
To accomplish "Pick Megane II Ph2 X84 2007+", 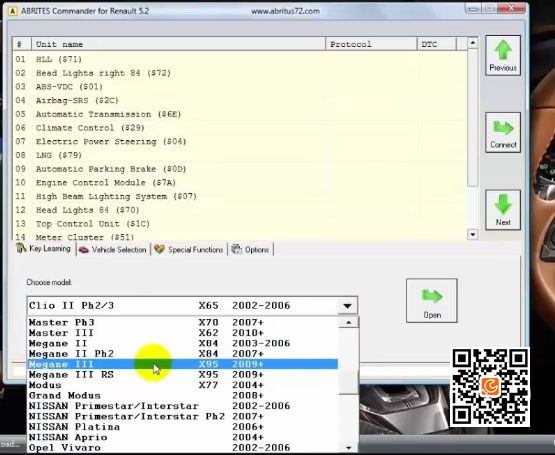I will (183, 354).
